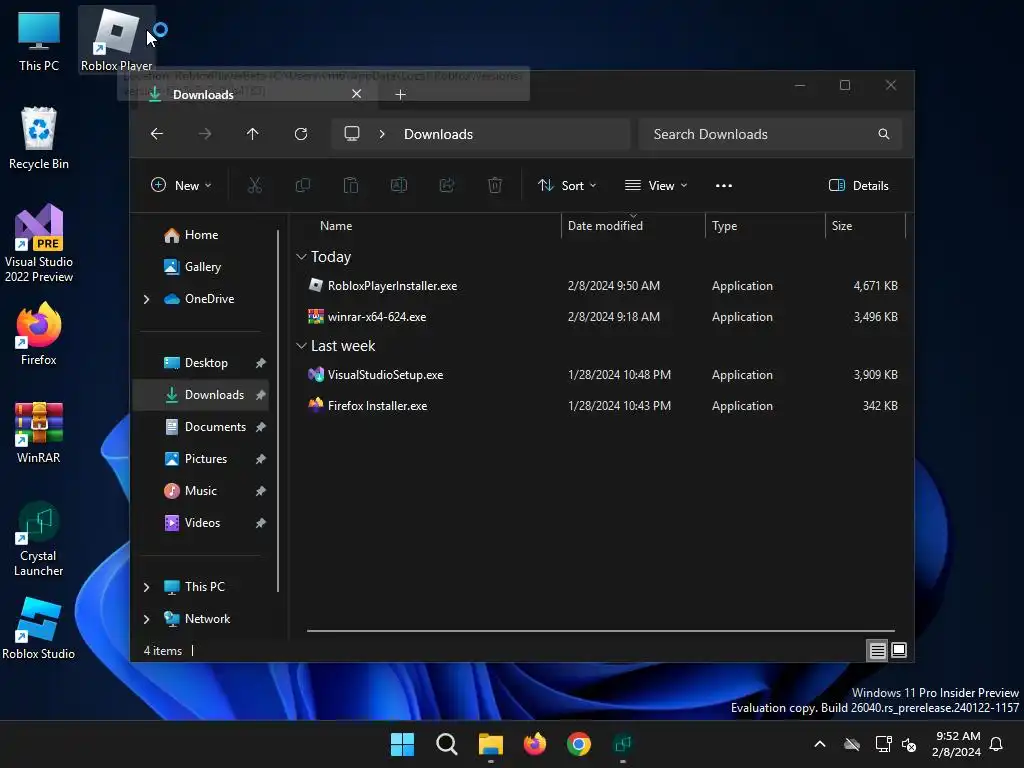
Task: Switch to large thumbnails view icon
Action: click(899, 650)
